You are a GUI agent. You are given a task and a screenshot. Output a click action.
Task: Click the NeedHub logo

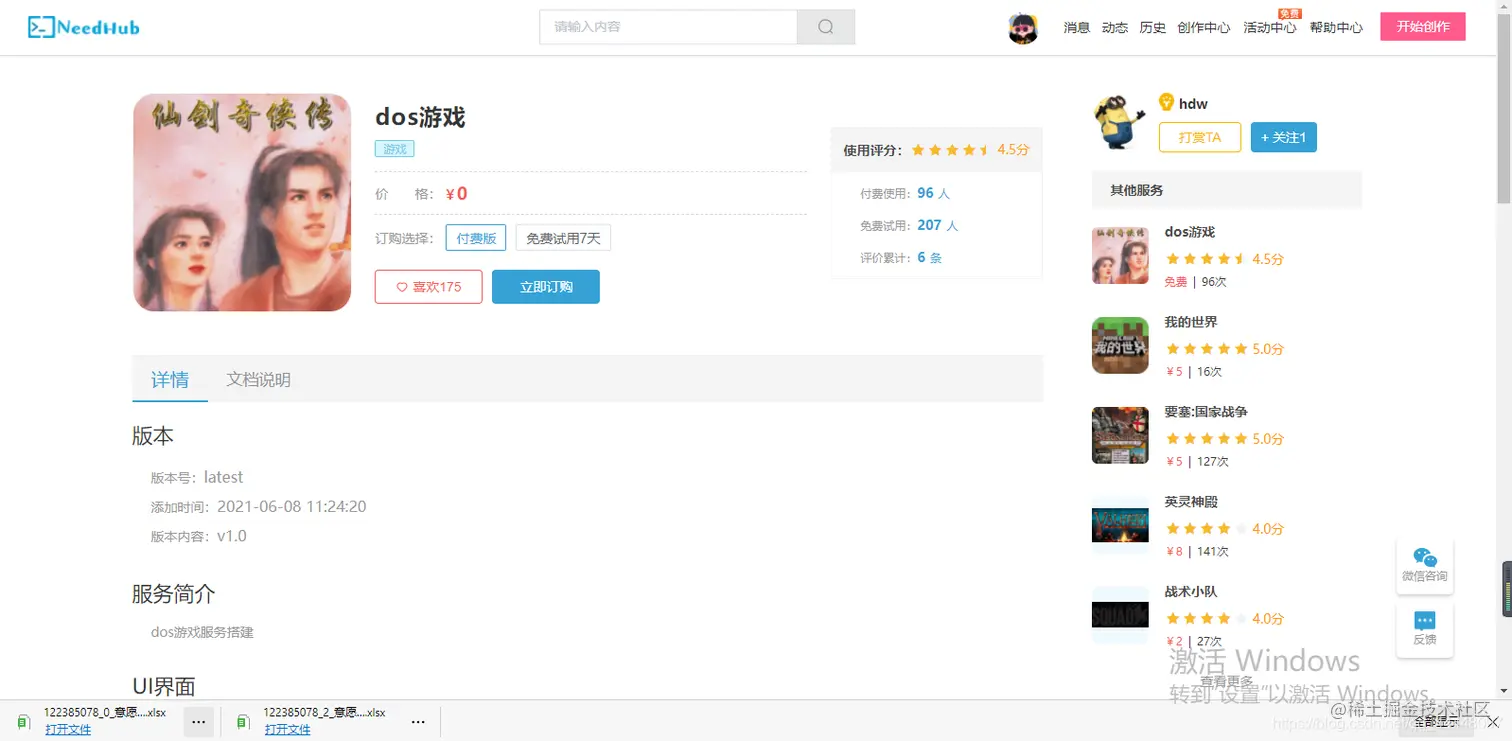(x=84, y=27)
